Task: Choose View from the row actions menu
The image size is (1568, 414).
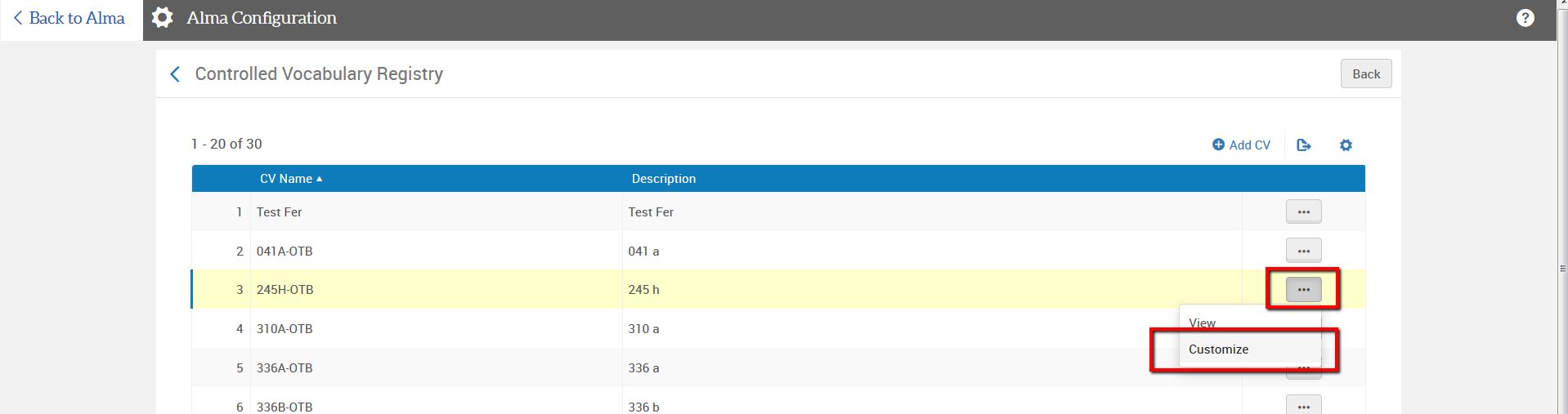Action: pos(1202,323)
